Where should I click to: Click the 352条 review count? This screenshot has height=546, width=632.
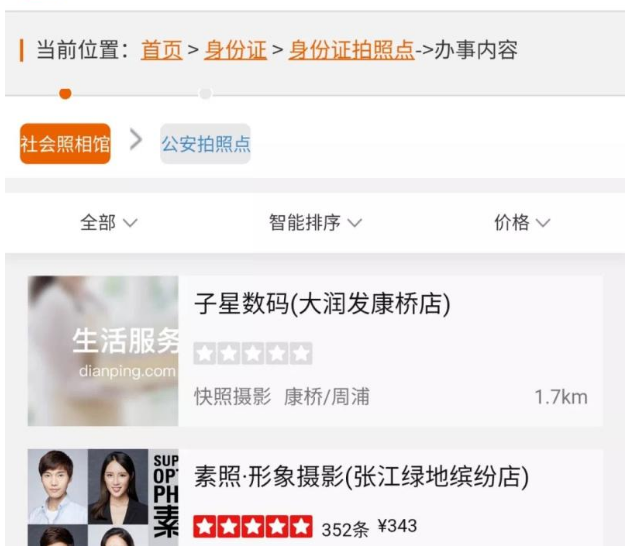tap(345, 529)
